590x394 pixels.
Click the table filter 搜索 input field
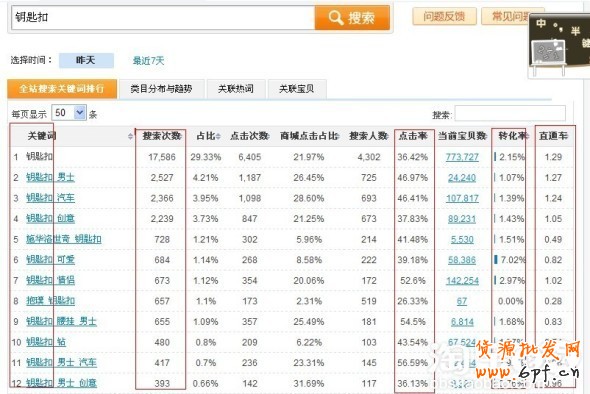click(x=510, y=114)
